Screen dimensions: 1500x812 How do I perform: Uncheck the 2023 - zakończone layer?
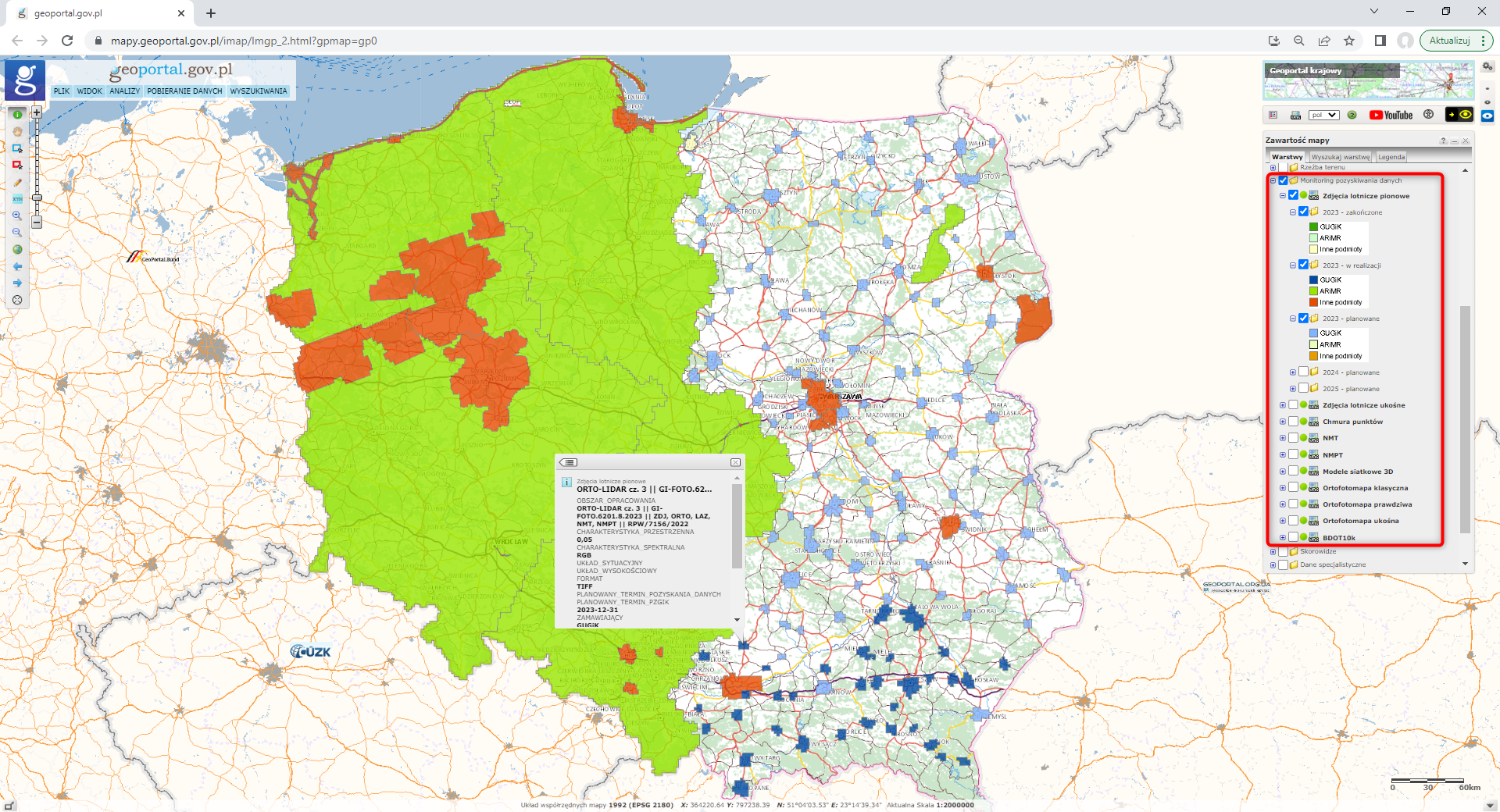click(1303, 212)
